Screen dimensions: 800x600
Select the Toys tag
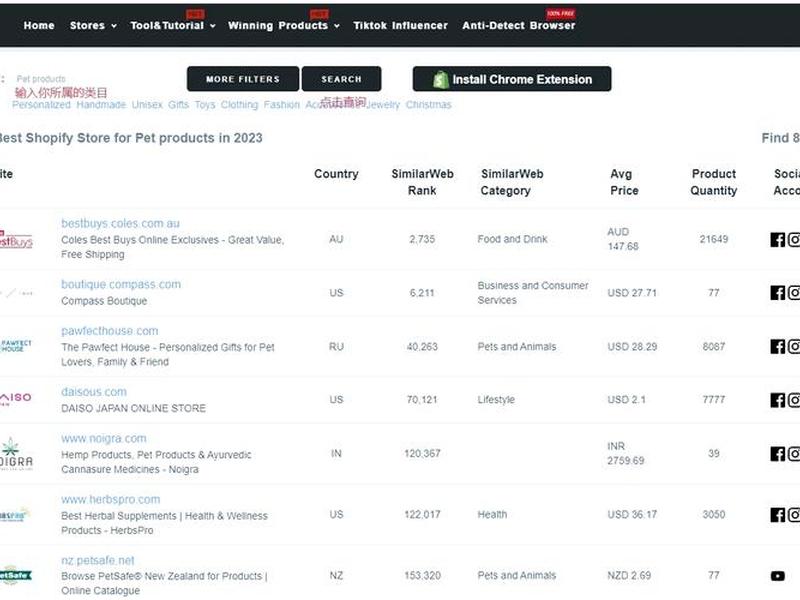[x=205, y=105]
